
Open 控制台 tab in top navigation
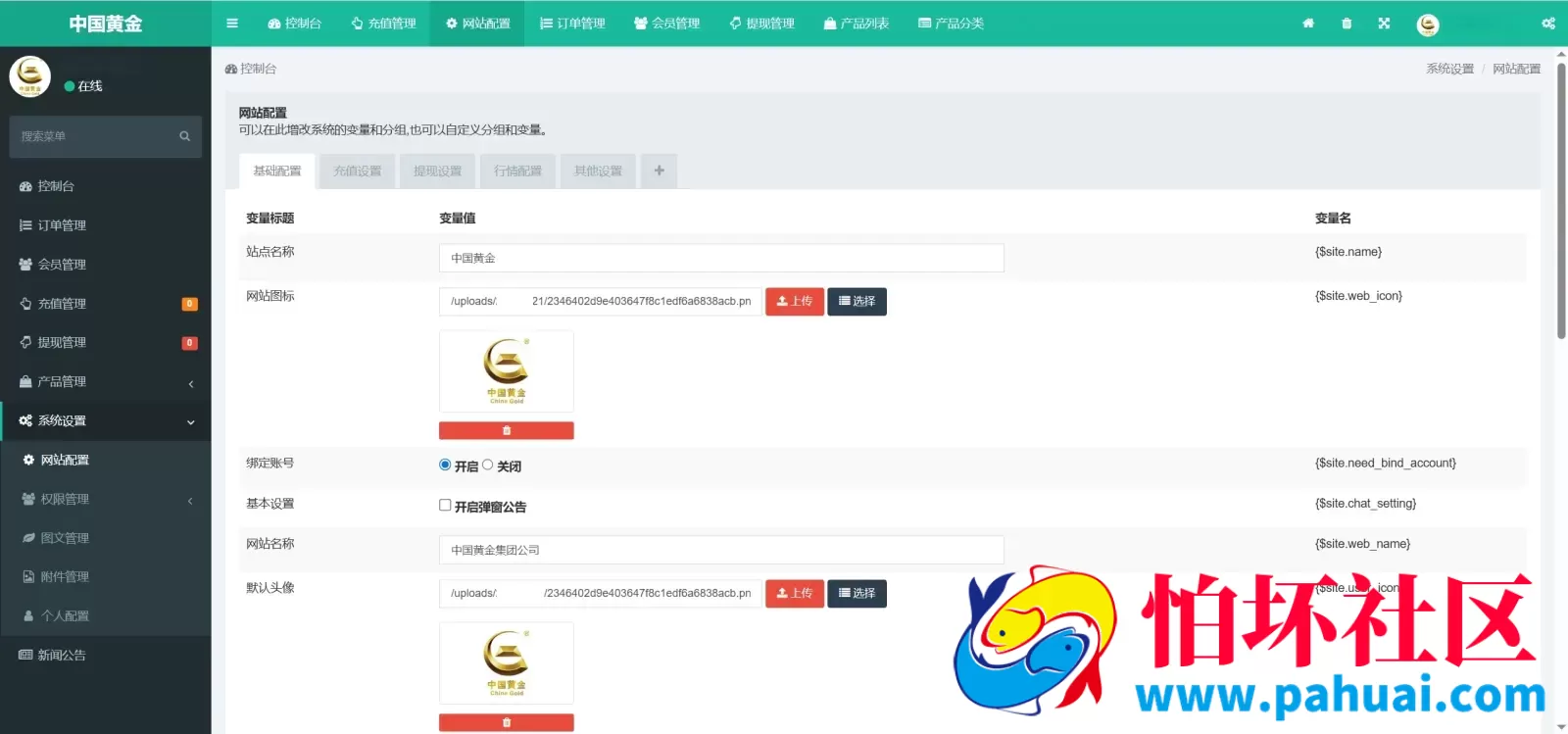point(294,24)
